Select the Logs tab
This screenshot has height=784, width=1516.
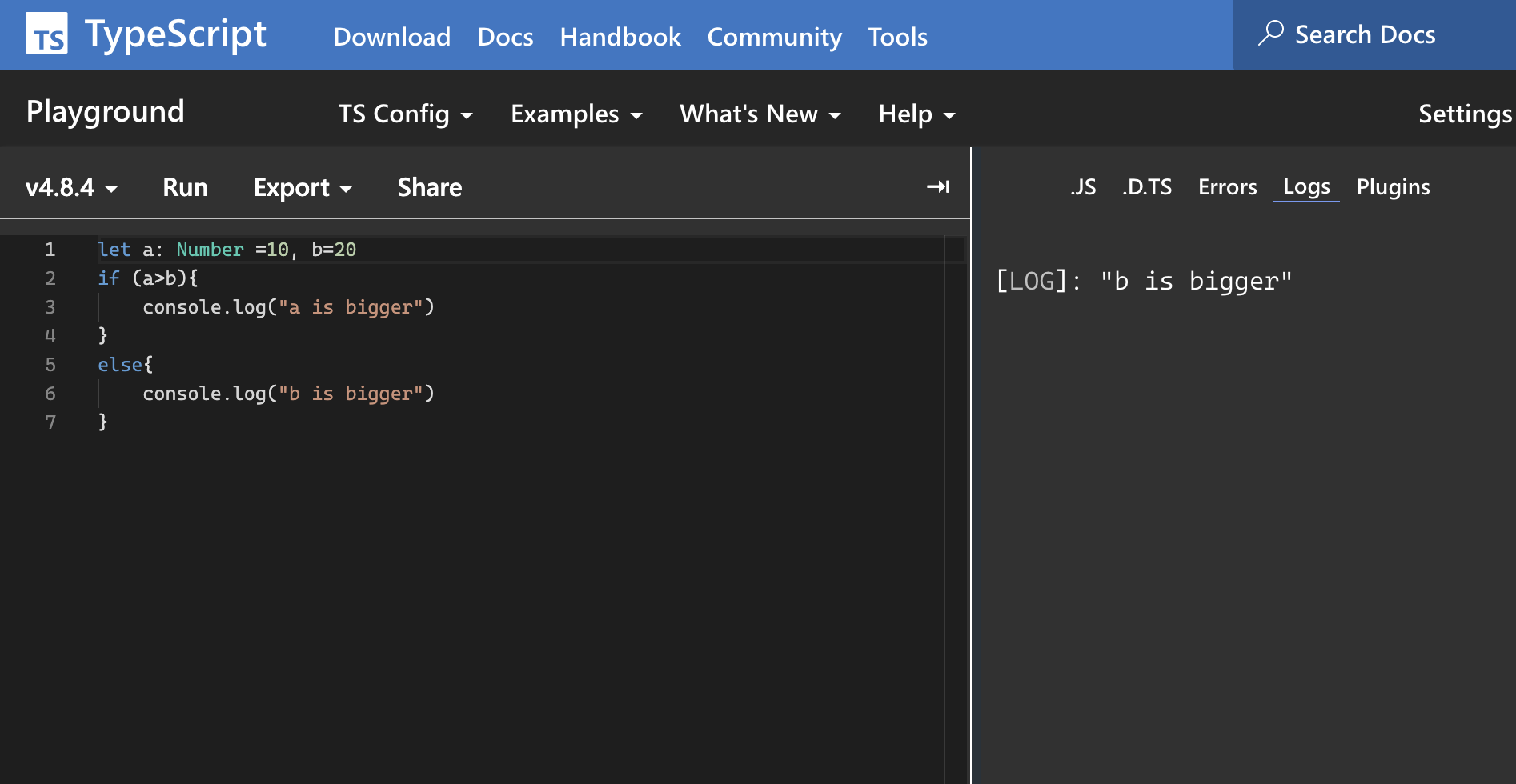(1306, 187)
